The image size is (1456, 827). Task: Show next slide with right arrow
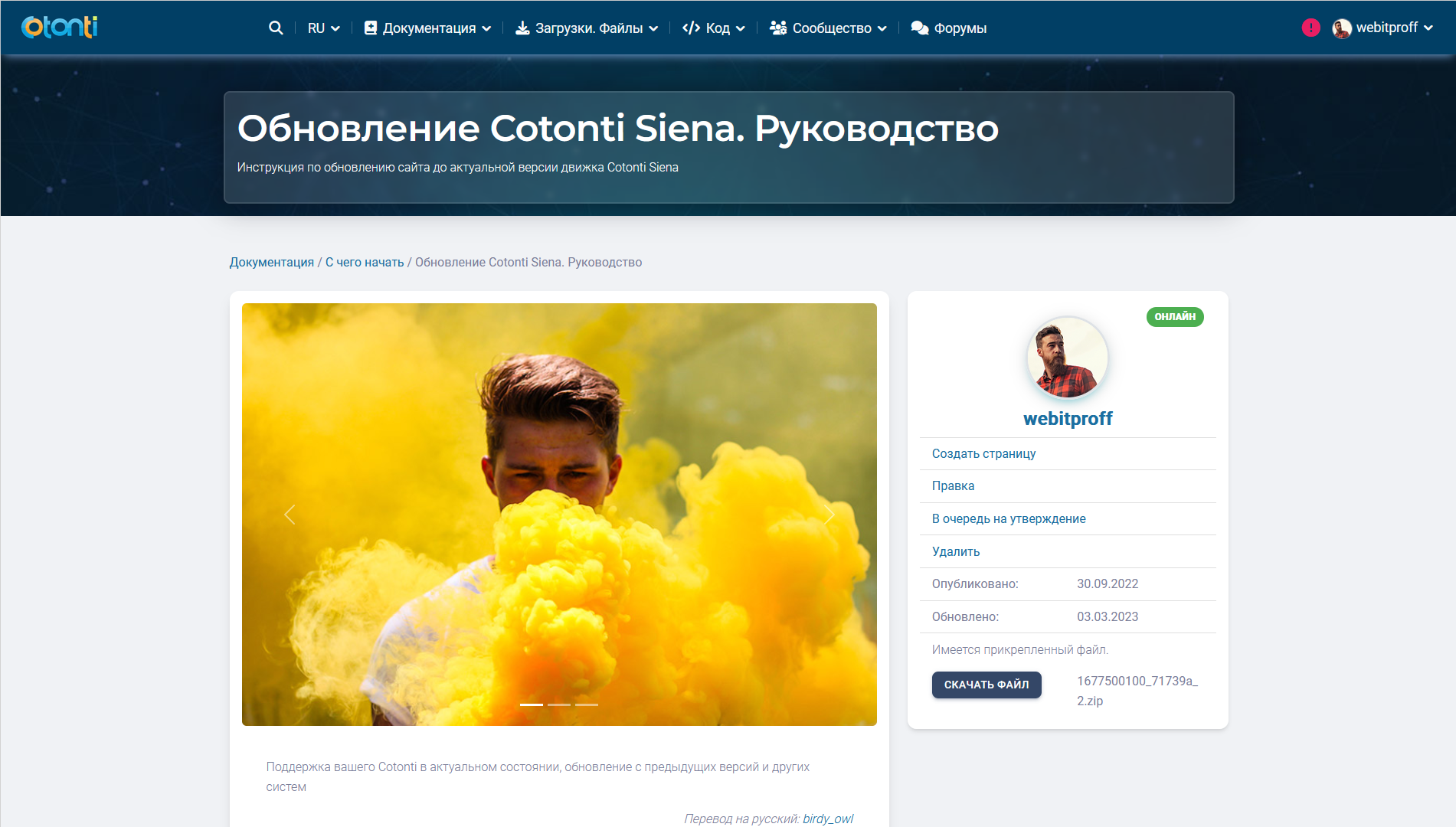tap(829, 515)
